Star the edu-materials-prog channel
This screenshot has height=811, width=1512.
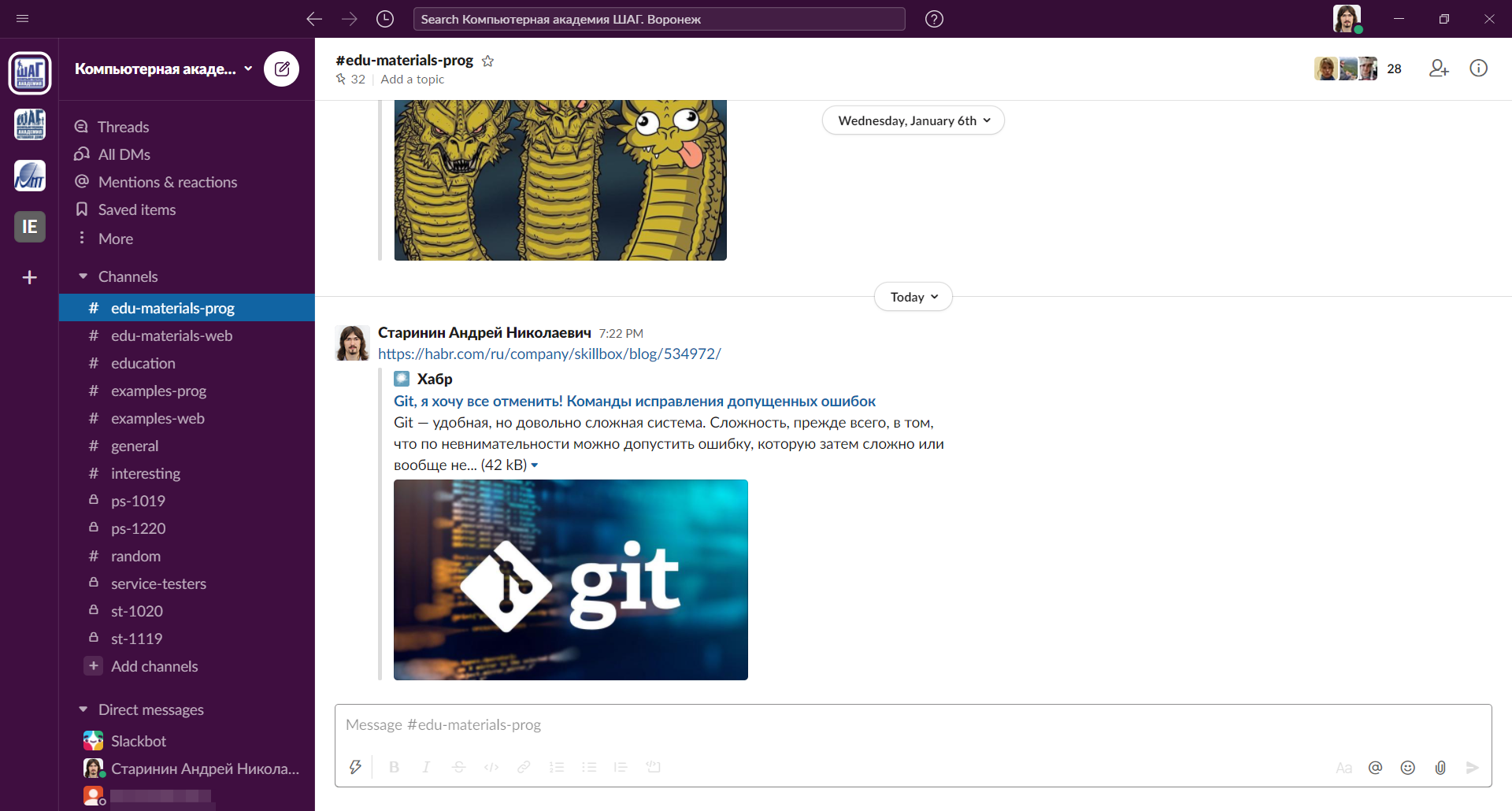point(488,61)
